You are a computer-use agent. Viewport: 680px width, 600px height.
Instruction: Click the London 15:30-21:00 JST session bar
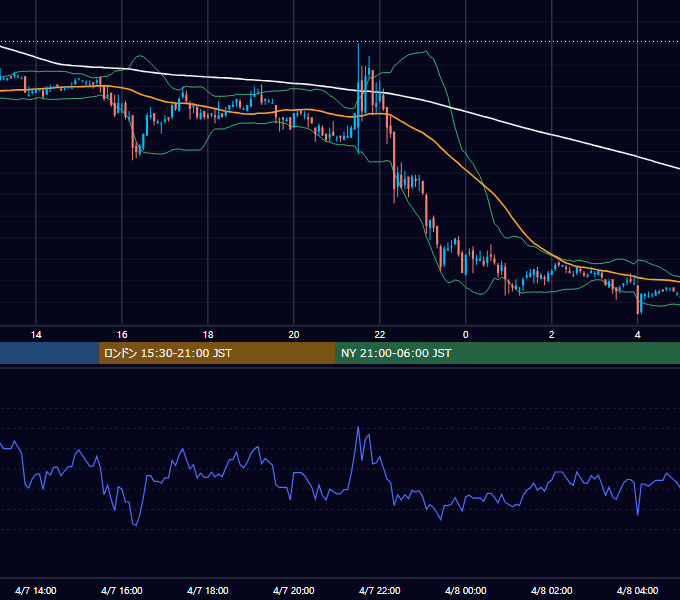(217, 353)
